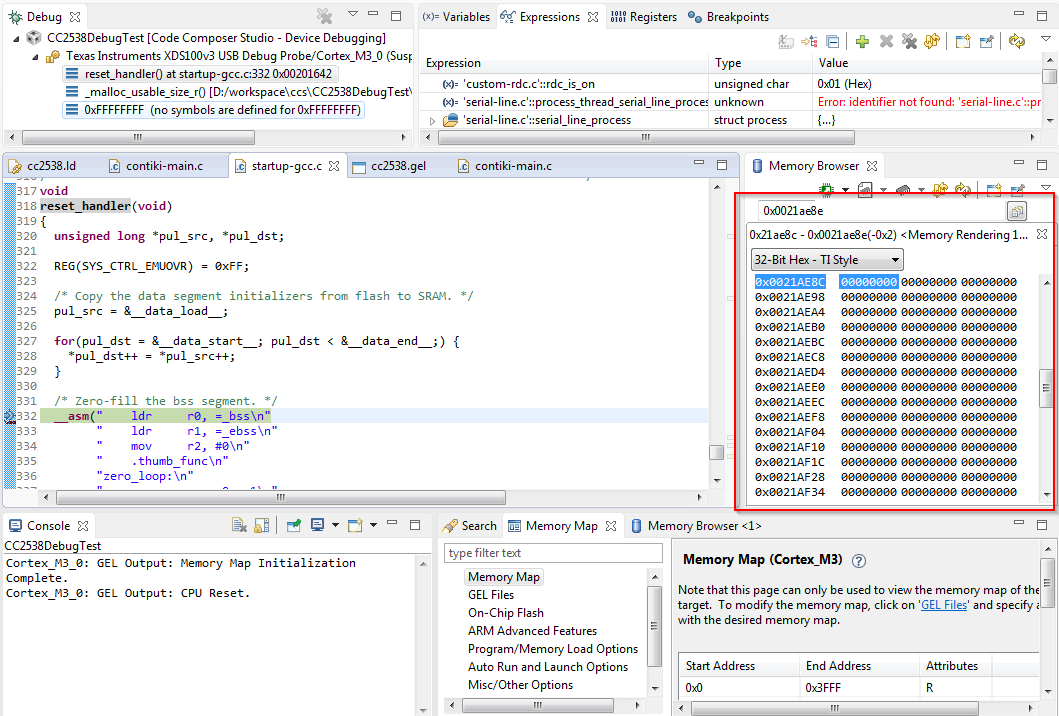This screenshot has height=716, width=1059.
Task: Close the Memory Rendering 1 tab
Action: [x=1042, y=234]
